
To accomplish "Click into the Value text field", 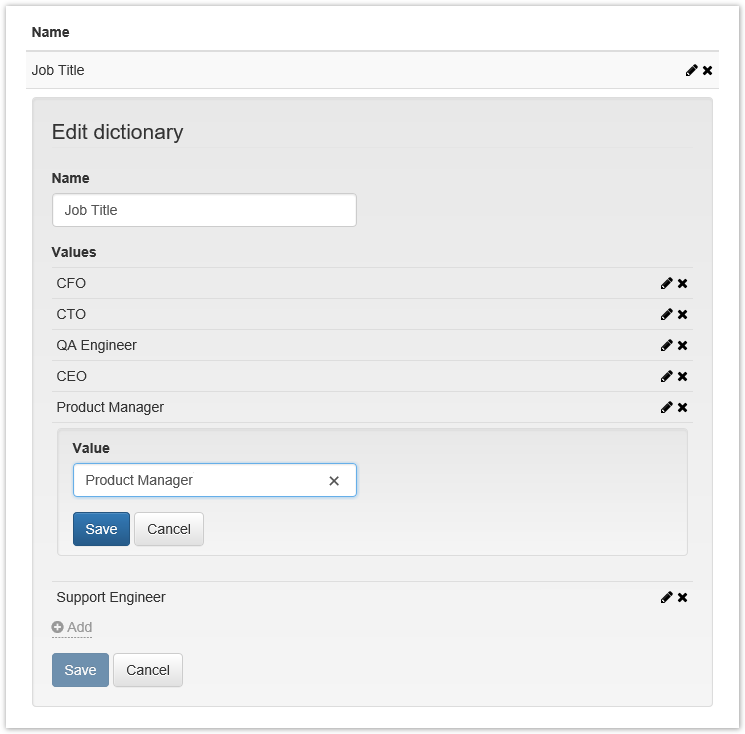I will coord(200,480).
